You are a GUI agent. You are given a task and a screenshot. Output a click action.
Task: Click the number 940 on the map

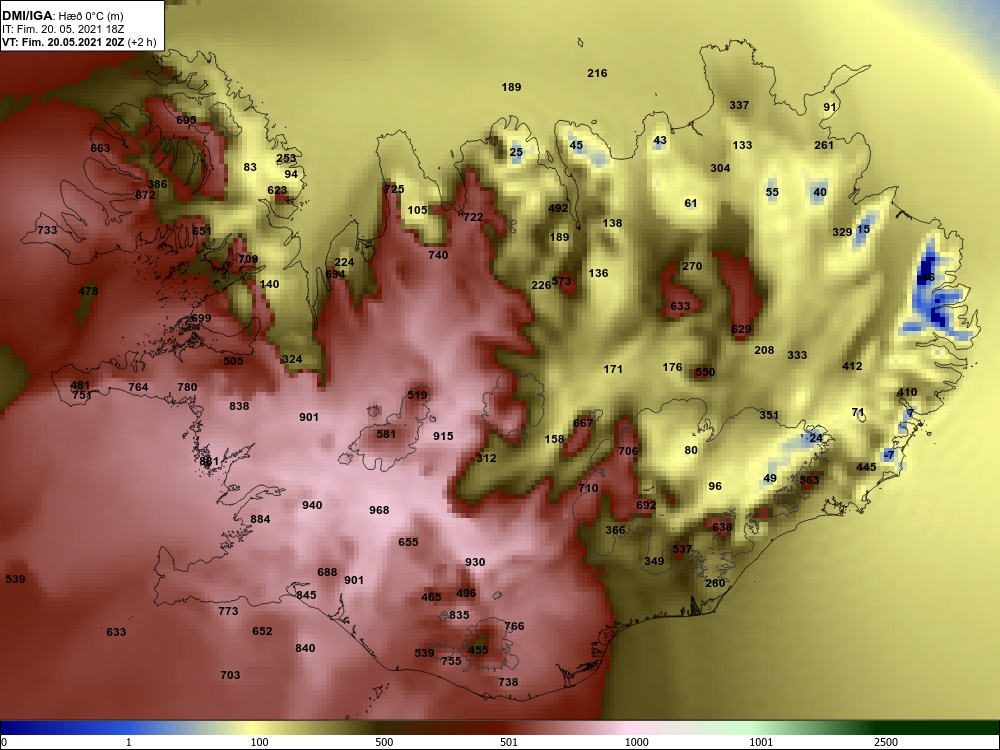point(312,505)
